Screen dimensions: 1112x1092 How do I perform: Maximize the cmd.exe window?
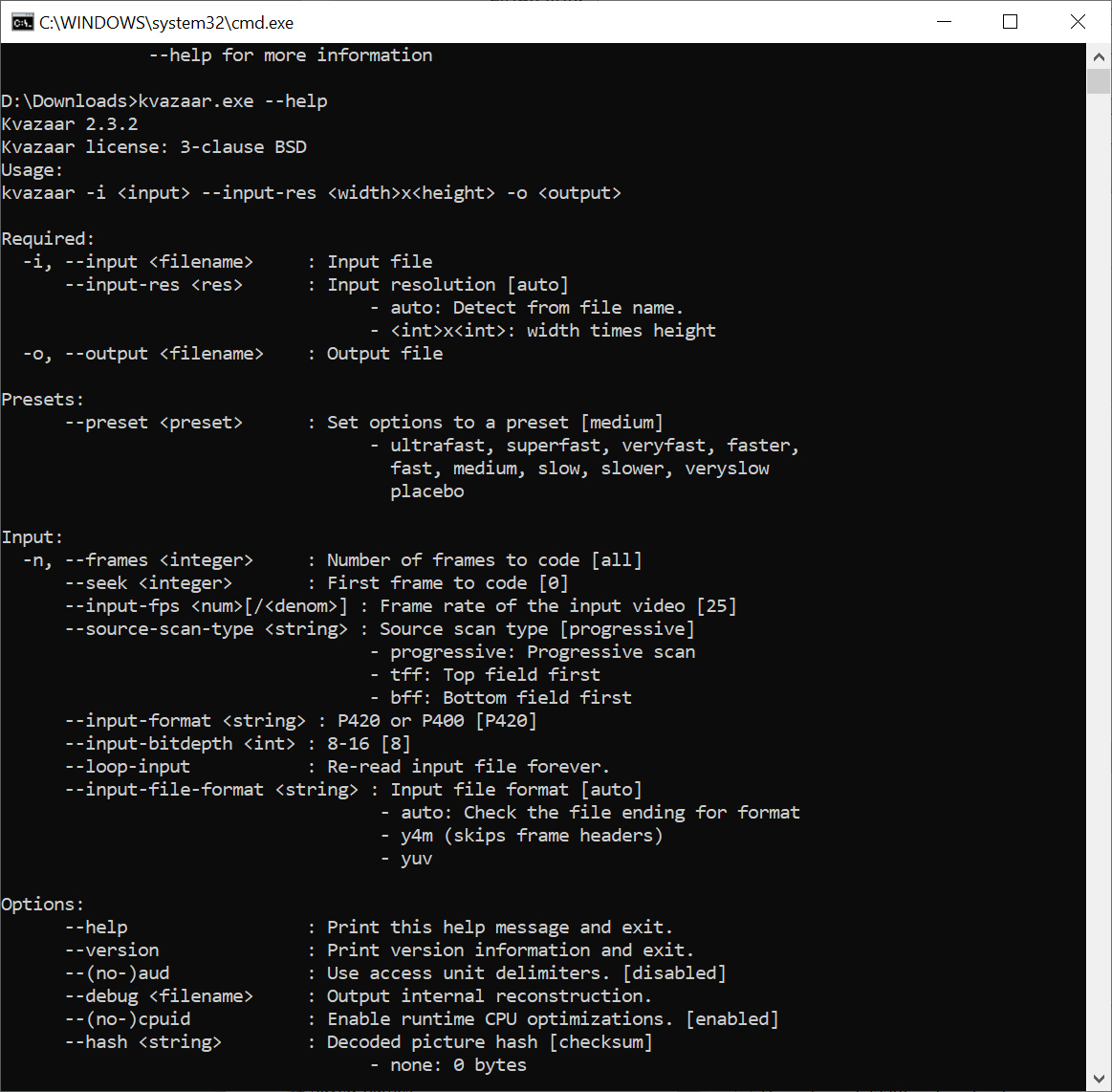point(1011,22)
